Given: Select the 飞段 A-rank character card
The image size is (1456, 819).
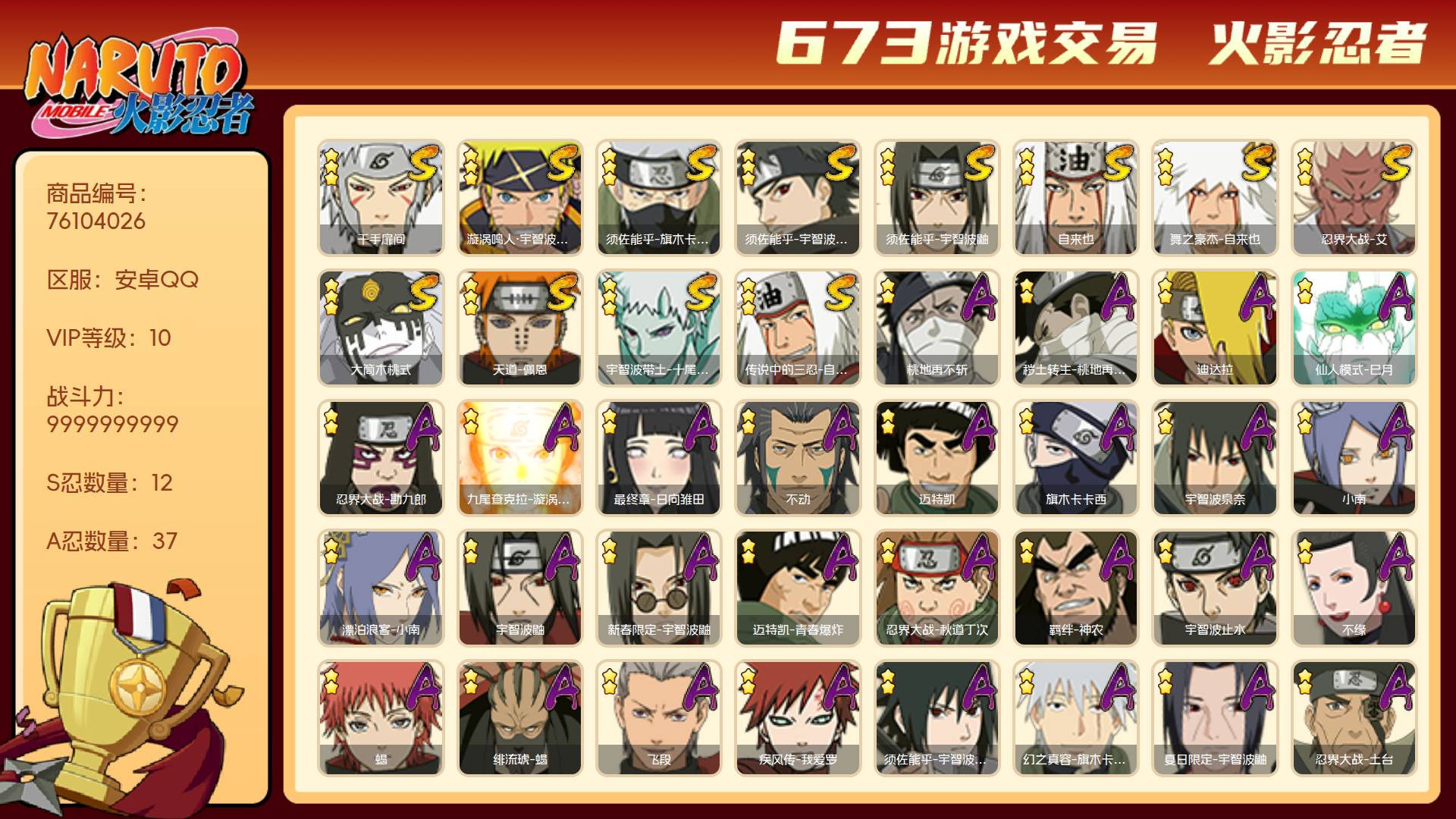Looking at the screenshot, I should click(658, 718).
